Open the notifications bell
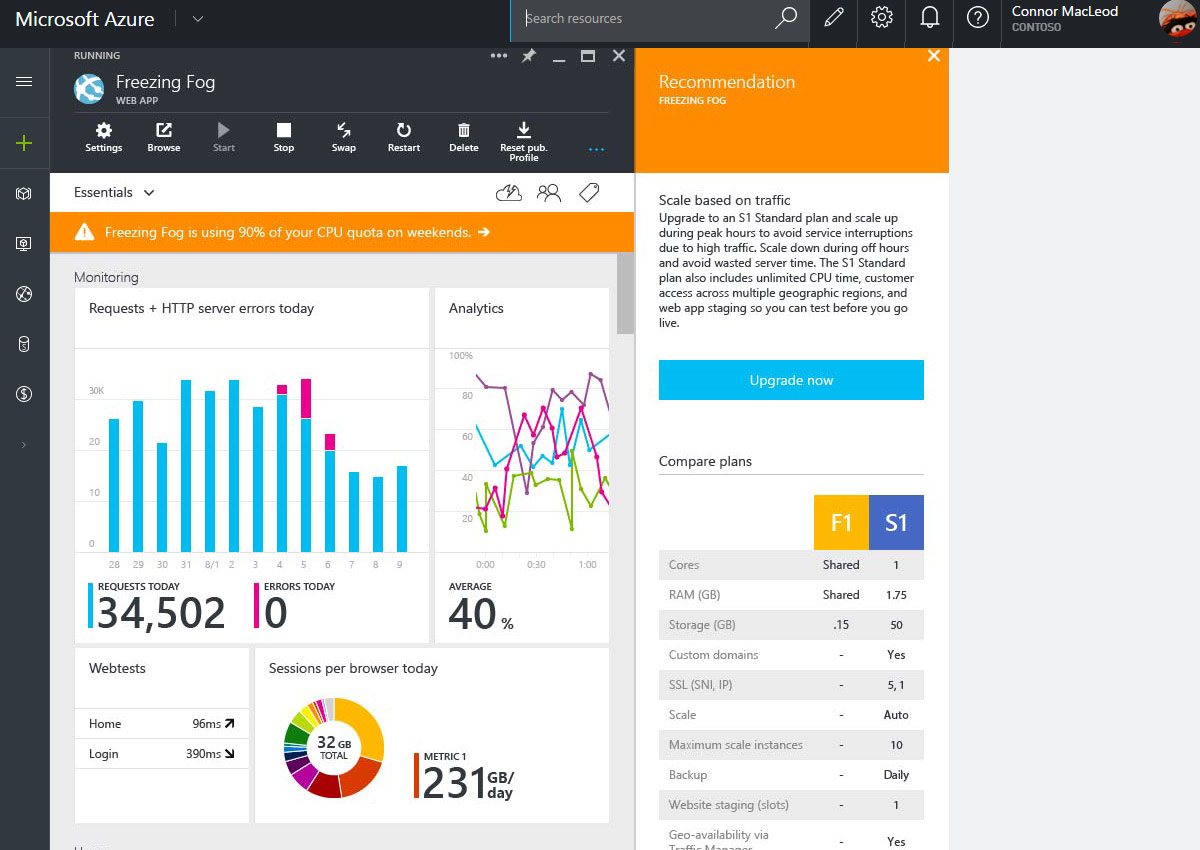The image size is (1200, 850). pyautogui.click(x=930, y=18)
